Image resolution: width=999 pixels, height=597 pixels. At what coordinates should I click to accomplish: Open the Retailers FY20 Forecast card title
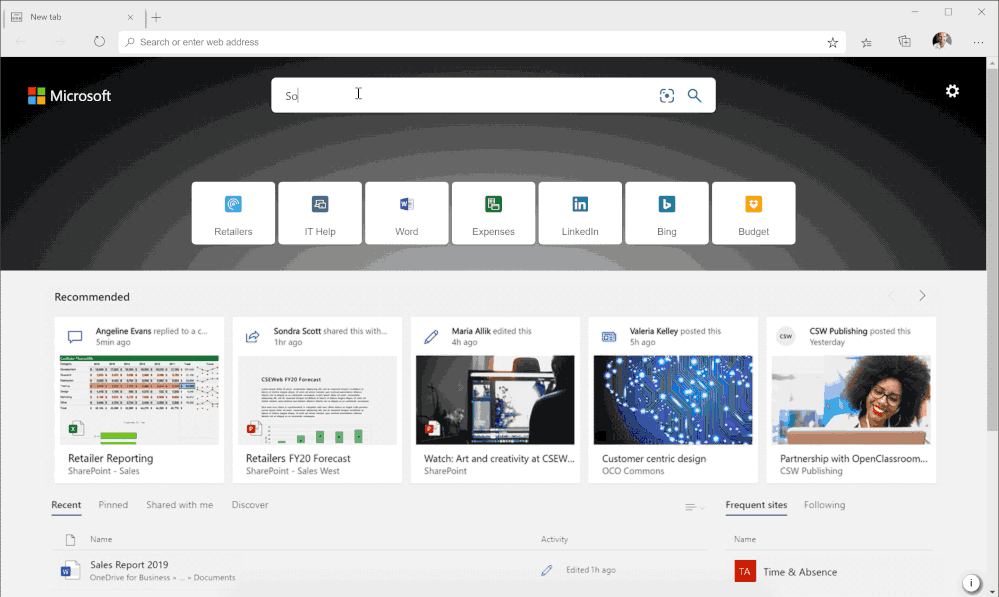click(298, 458)
